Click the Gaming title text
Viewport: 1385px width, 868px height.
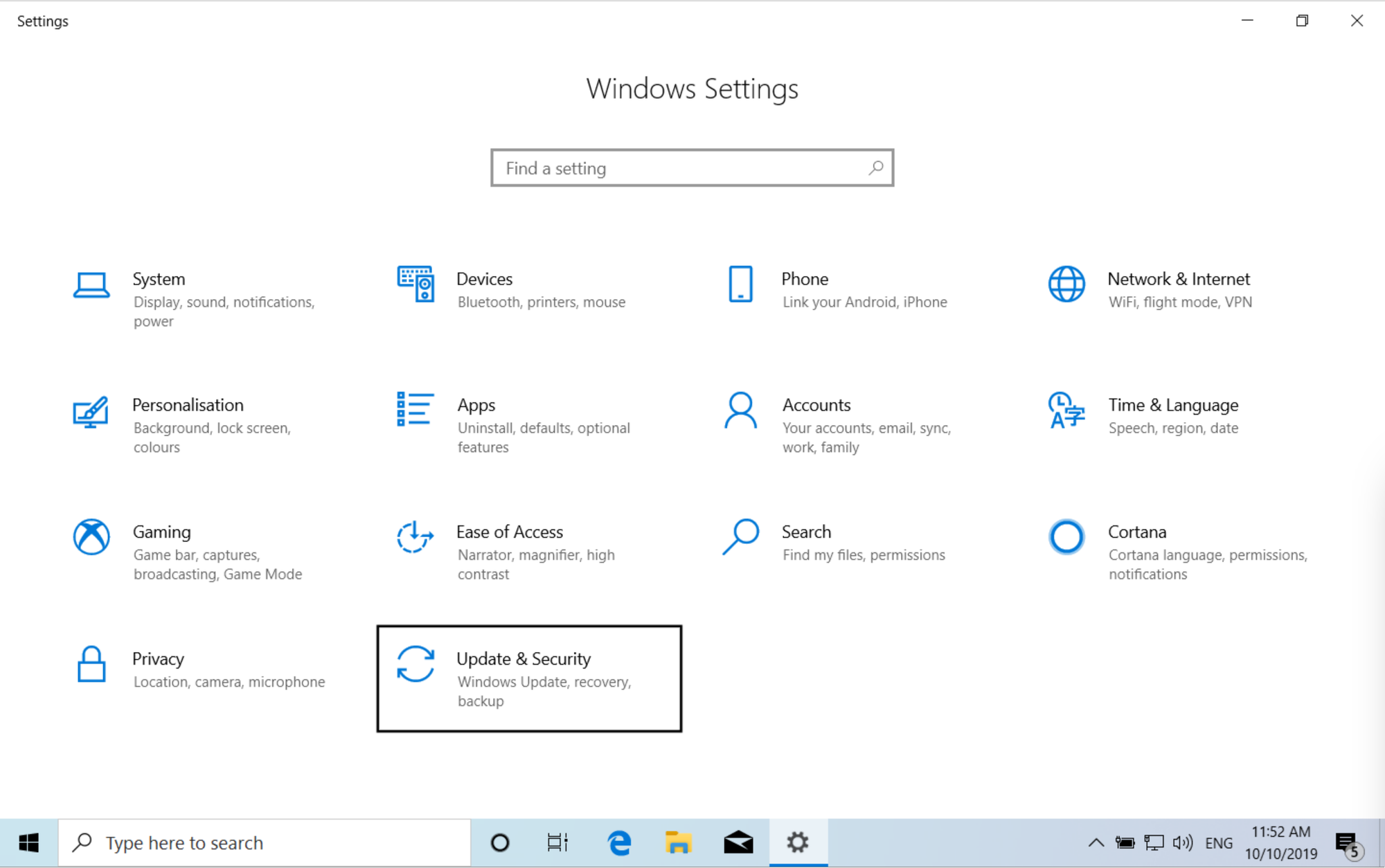point(161,532)
